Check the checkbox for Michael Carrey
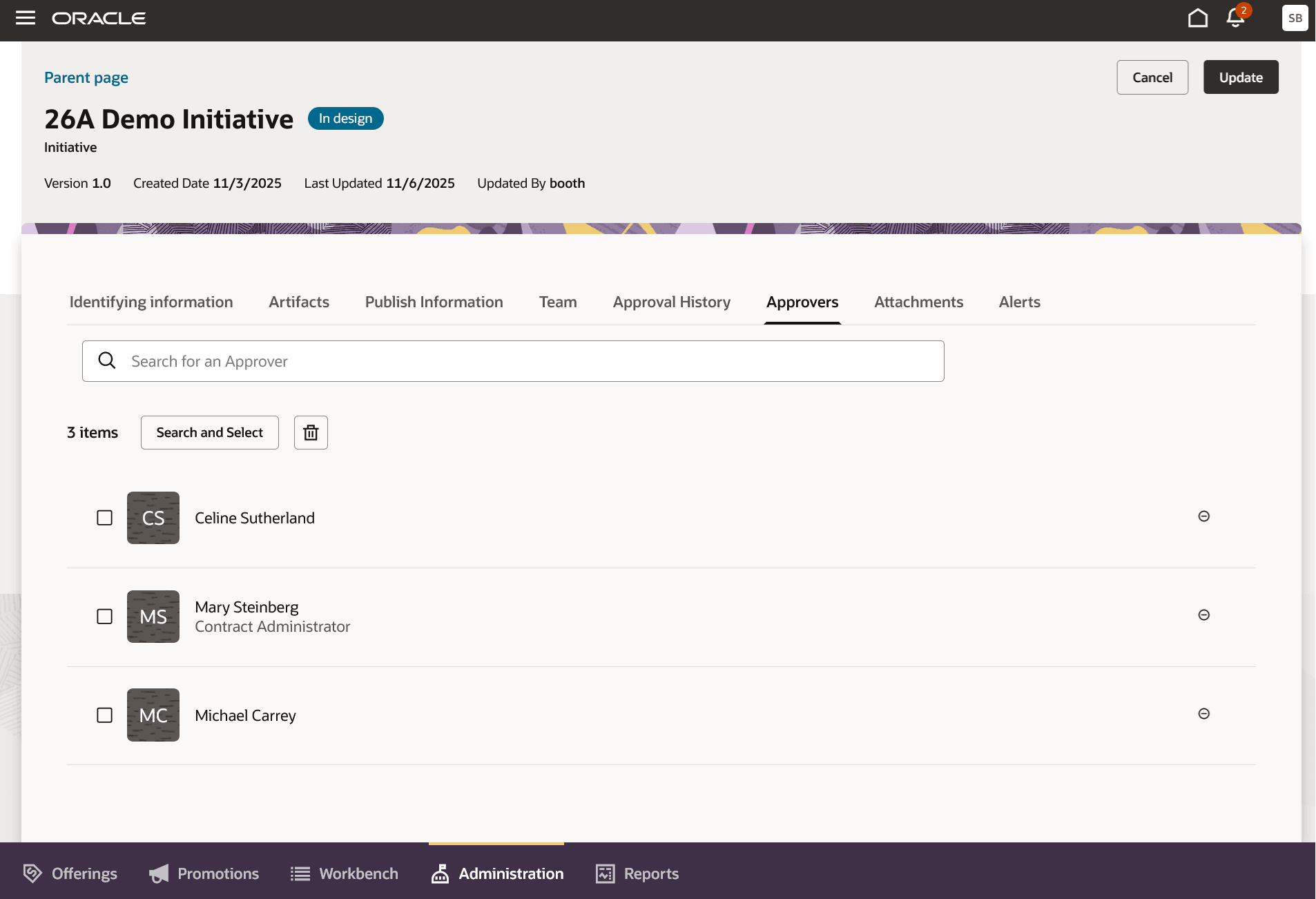 tap(104, 715)
